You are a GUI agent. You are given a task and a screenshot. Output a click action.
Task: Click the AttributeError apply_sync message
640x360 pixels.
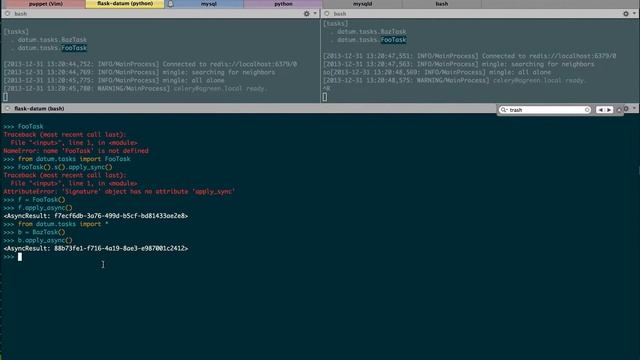point(119,191)
